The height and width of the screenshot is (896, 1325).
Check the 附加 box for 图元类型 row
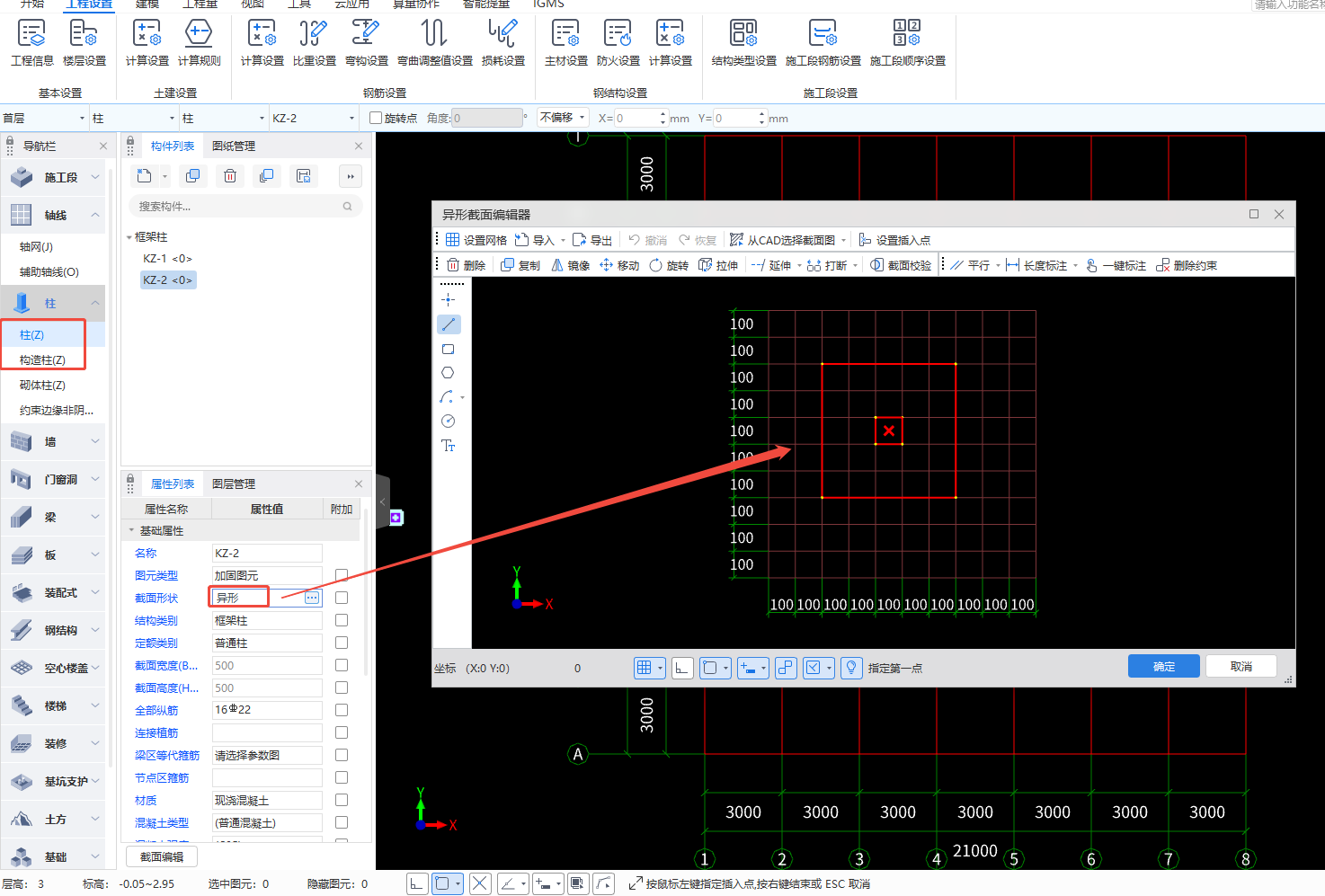342,575
